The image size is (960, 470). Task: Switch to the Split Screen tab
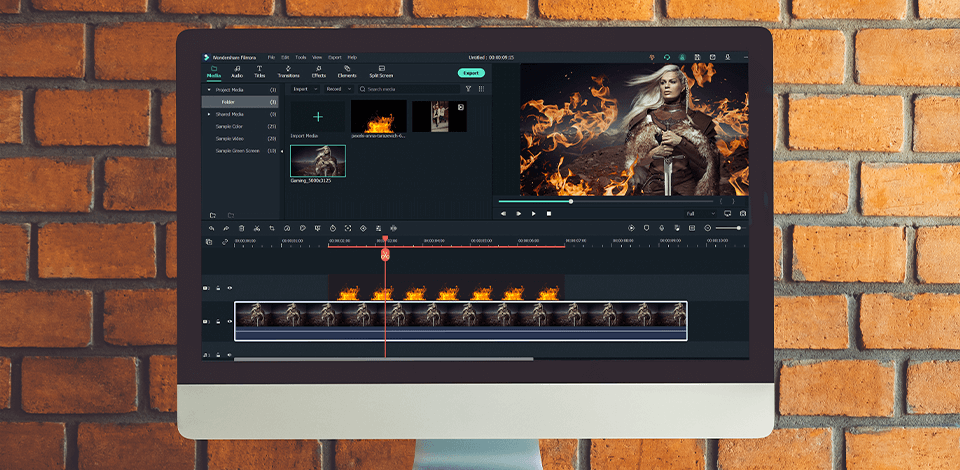pyautogui.click(x=381, y=72)
